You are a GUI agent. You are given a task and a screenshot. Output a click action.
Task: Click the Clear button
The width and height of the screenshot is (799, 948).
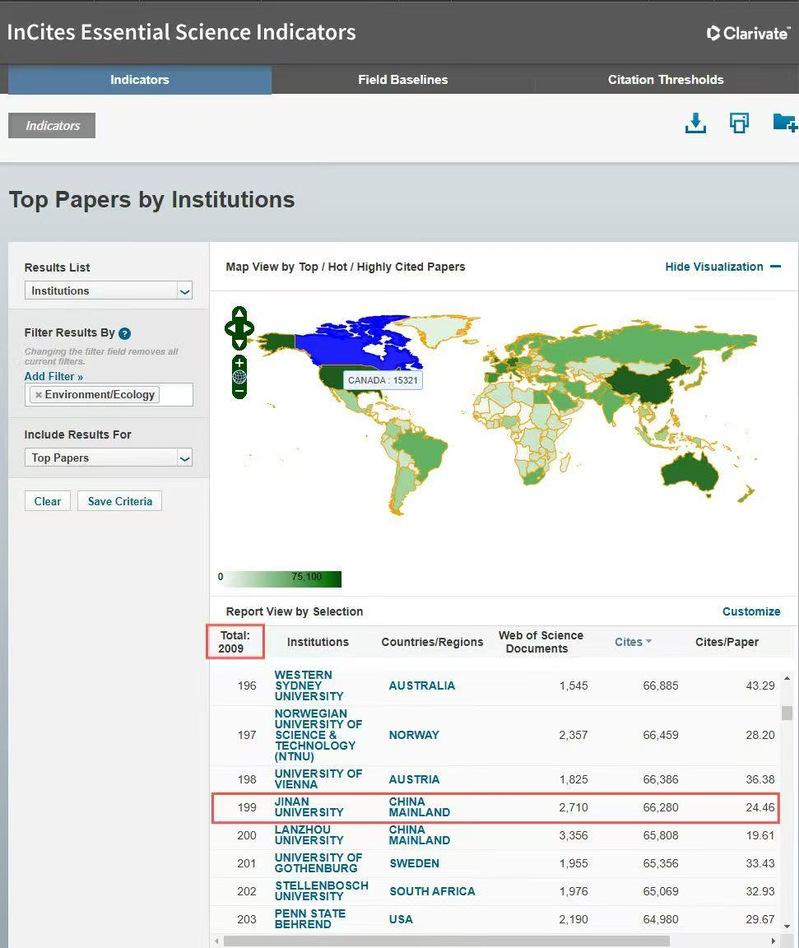point(47,501)
